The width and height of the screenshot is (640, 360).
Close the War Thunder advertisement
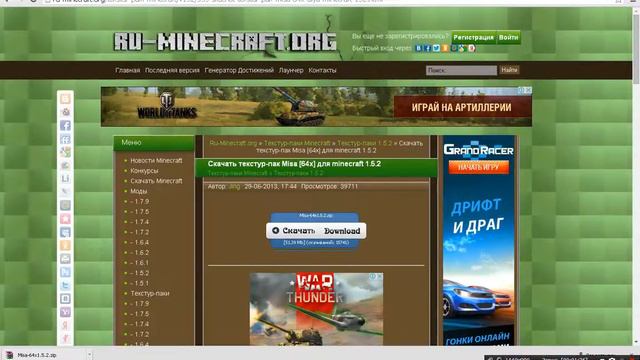[x=380, y=276]
